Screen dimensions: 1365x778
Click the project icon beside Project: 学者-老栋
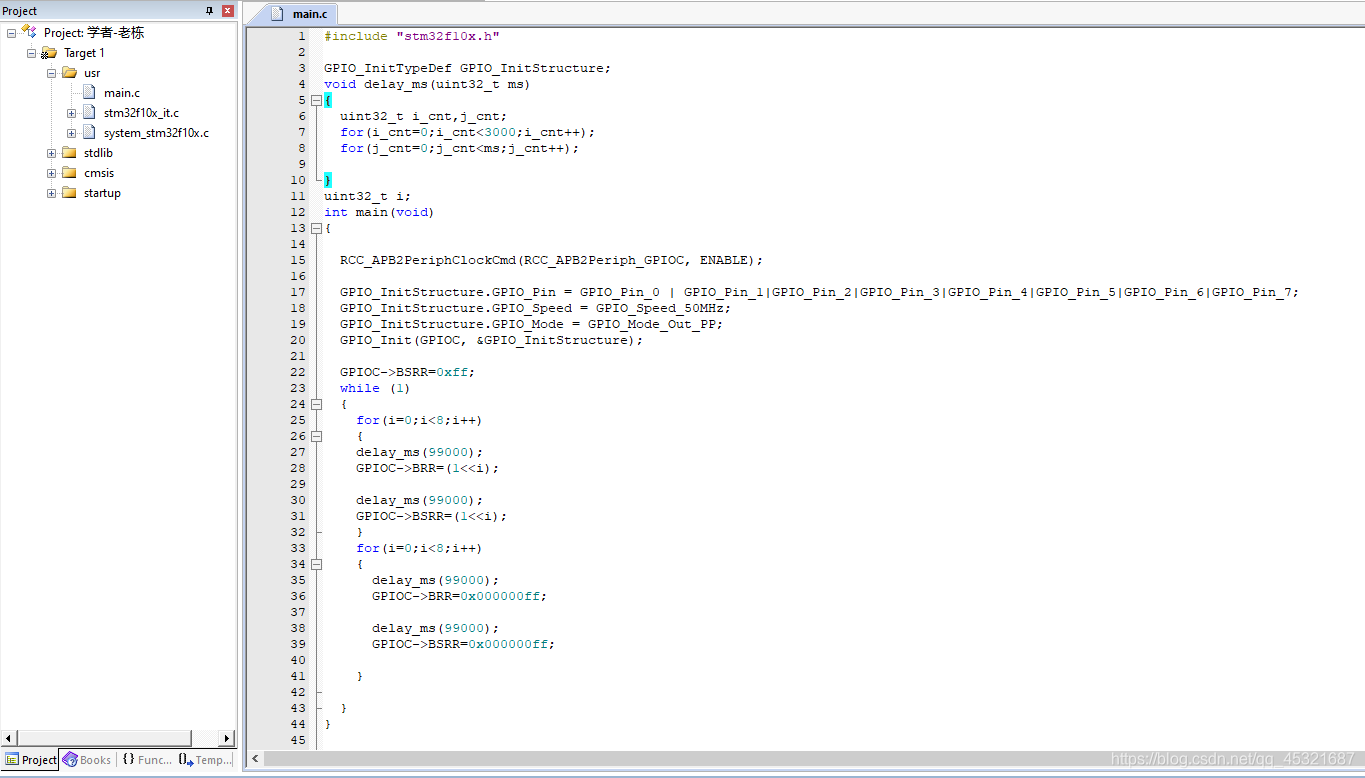pos(29,32)
